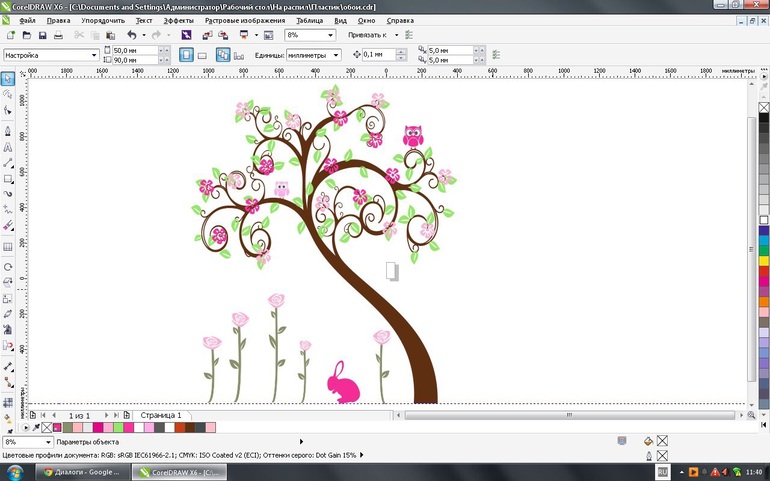
Task: Select the Text tool in toolbox
Action: pyautogui.click(x=8, y=145)
